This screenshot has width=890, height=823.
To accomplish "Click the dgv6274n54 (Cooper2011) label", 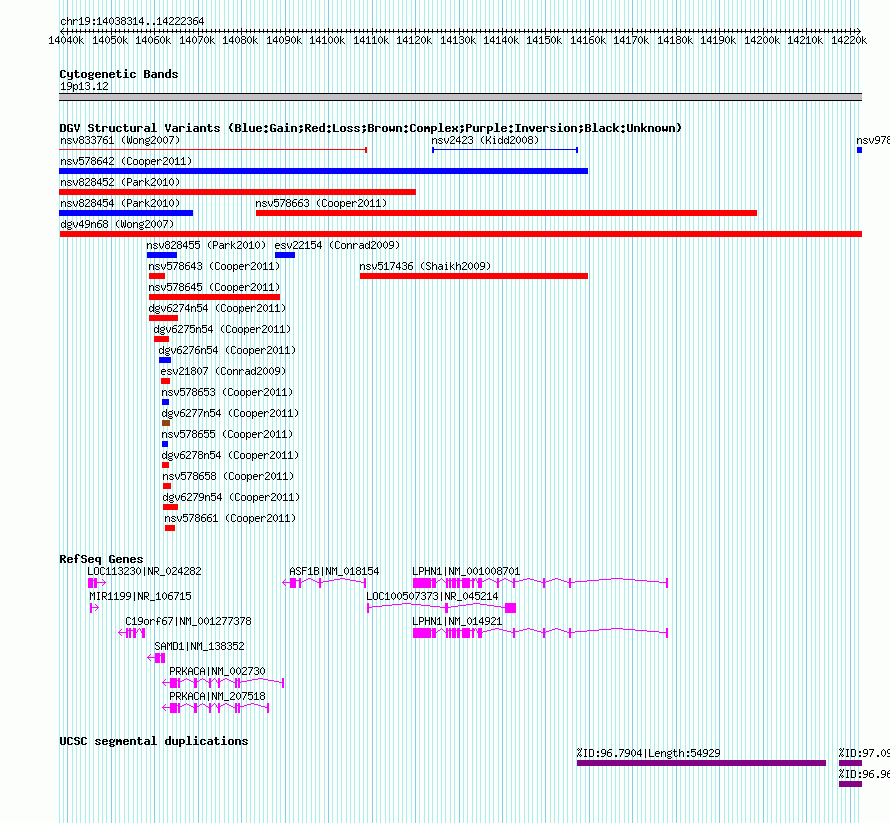I will 217,308.
